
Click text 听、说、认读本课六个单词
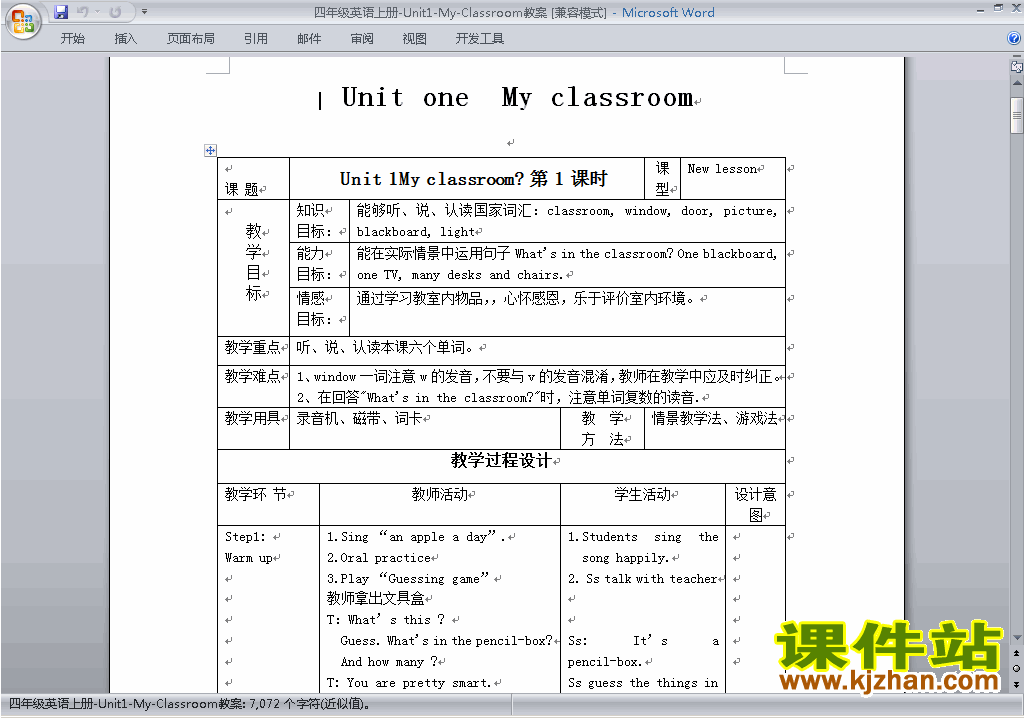[x=385, y=348]
